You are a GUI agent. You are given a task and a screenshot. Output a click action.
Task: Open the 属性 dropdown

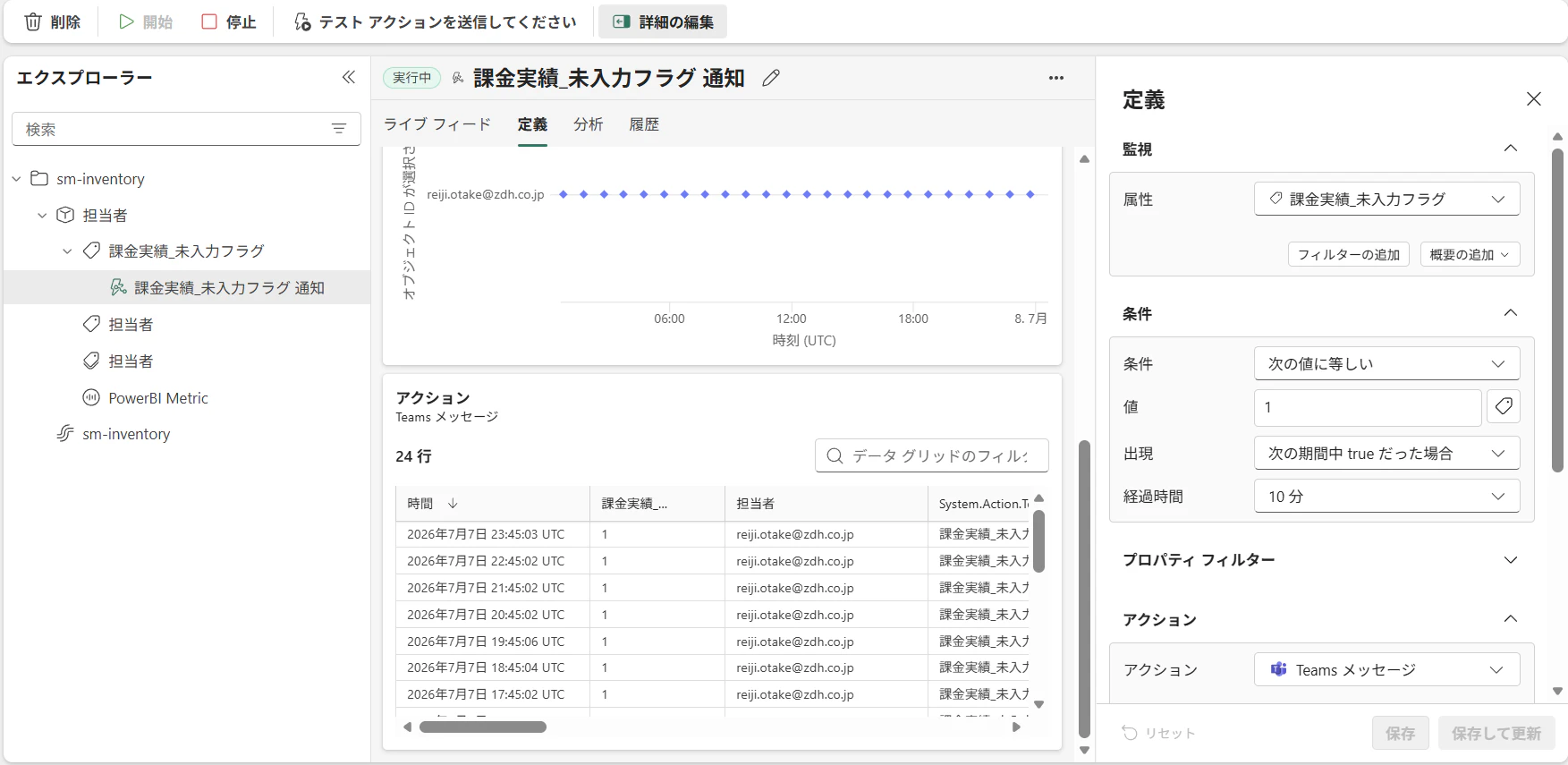(x=1386, y=200)
